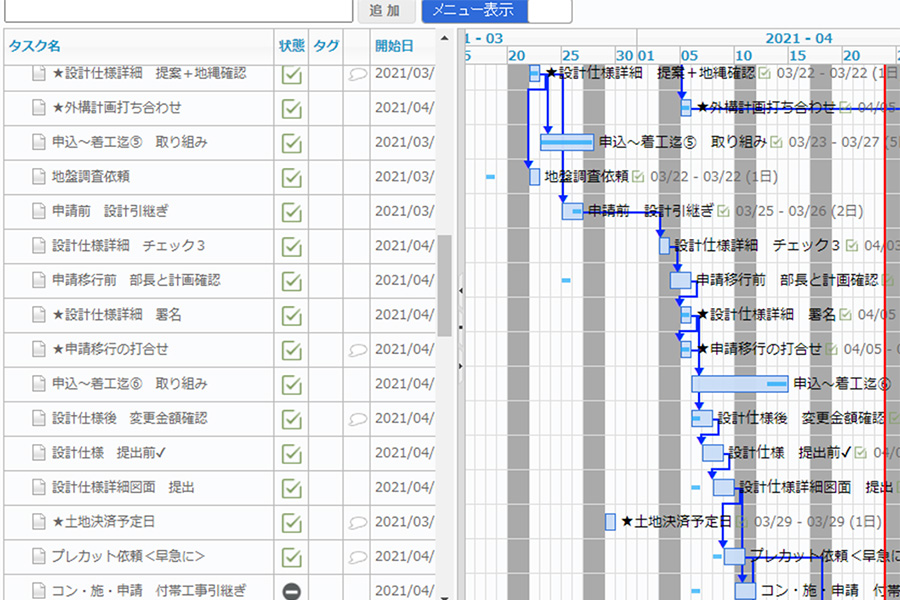
Task: Toggle status checkbox for ★設計仕様詳細 署名
Action: point(292,315)
